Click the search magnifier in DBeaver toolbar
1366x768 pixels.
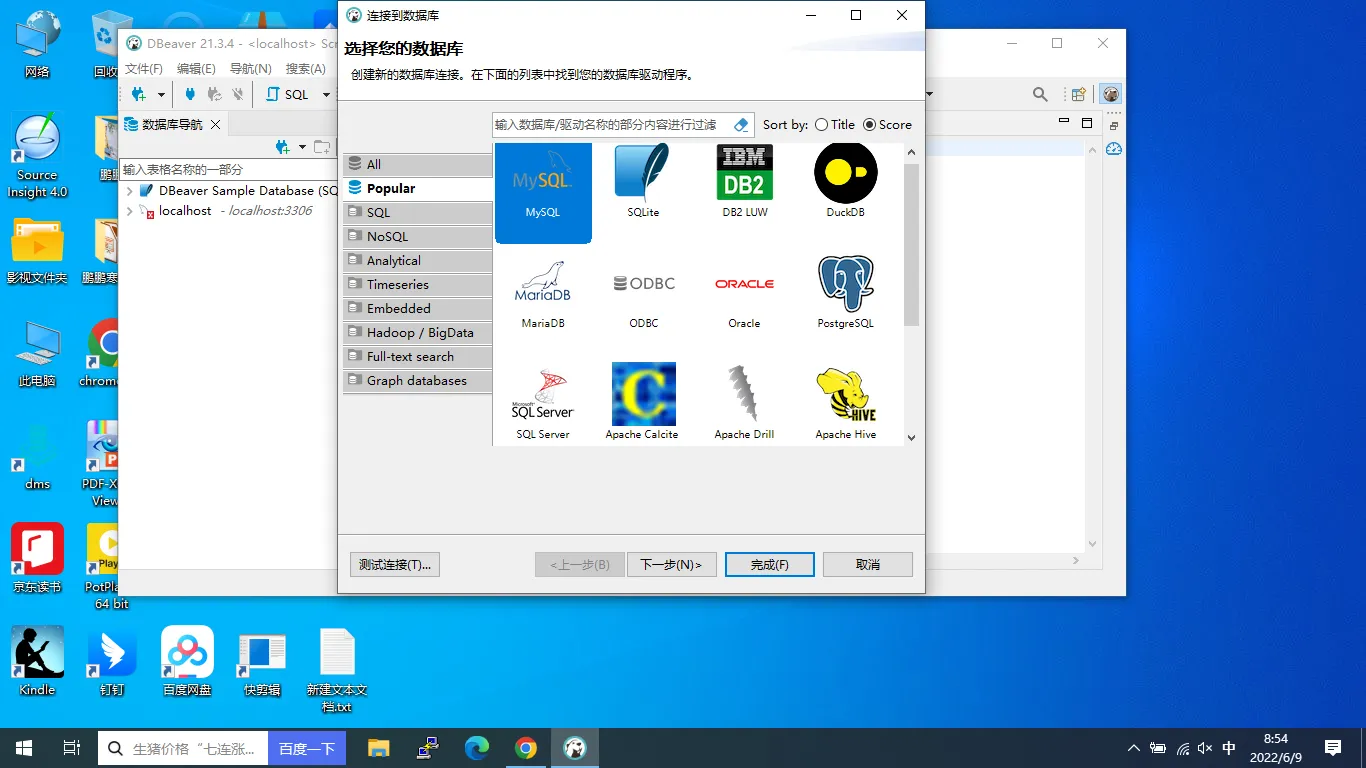pos(1040,94)
